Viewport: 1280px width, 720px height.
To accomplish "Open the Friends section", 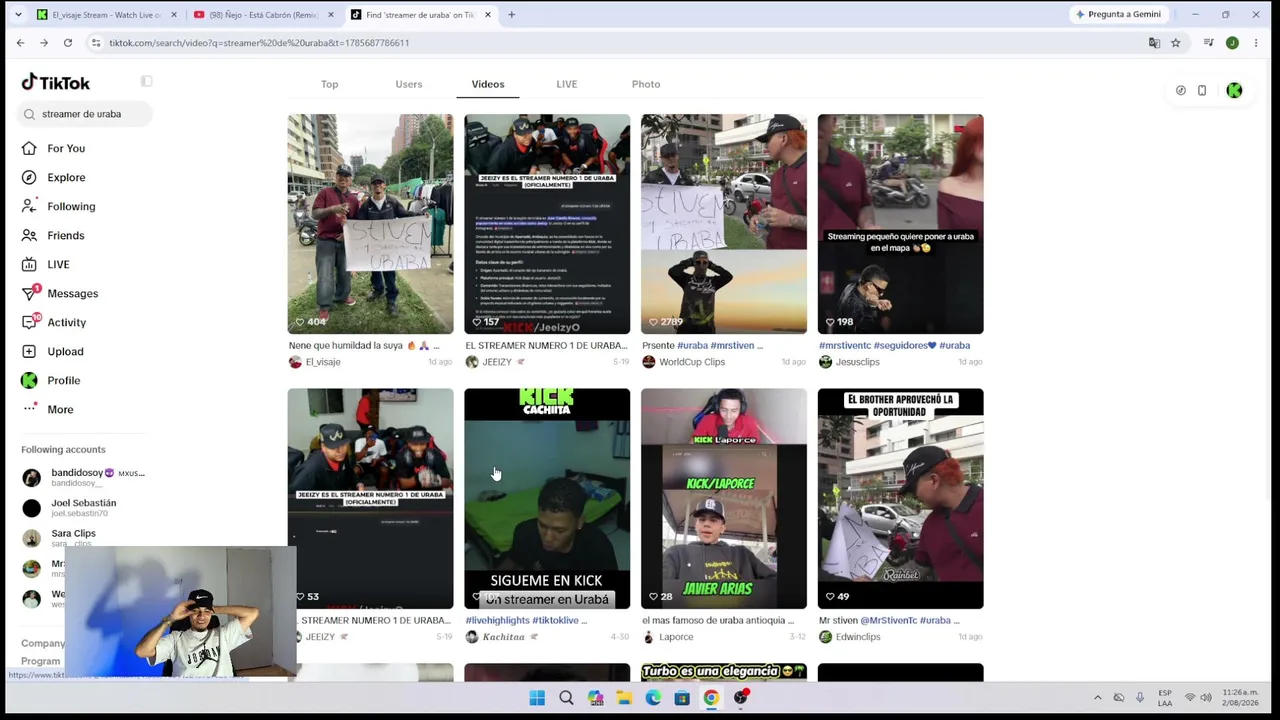I will pos(65,235).
